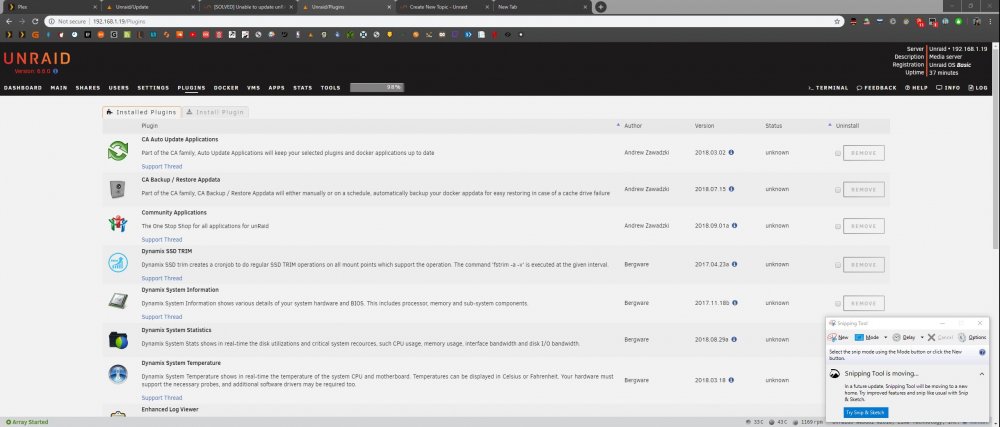This screenshot has height=427, width=1000.
Task: Collapse the 'Snipping Tool is moving' notice
Action: pos(982,374)
